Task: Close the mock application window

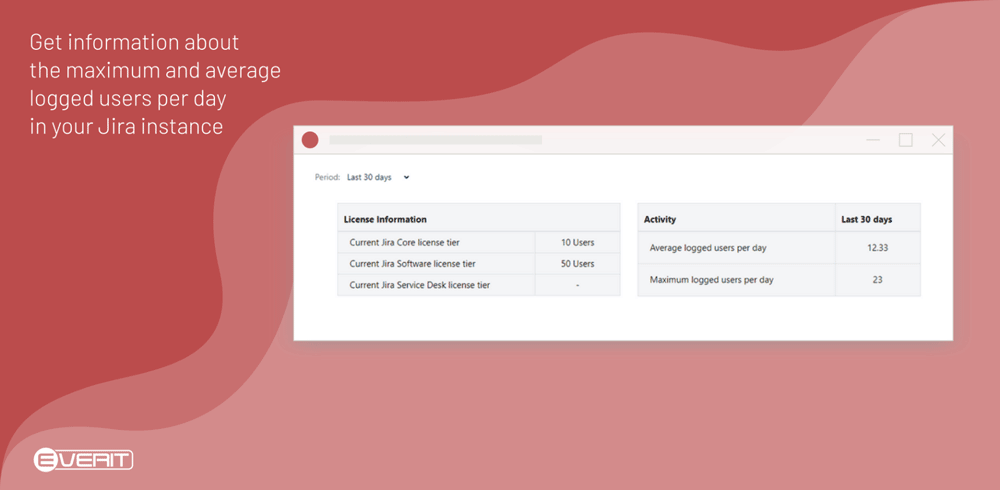Action: click(938, 140)
